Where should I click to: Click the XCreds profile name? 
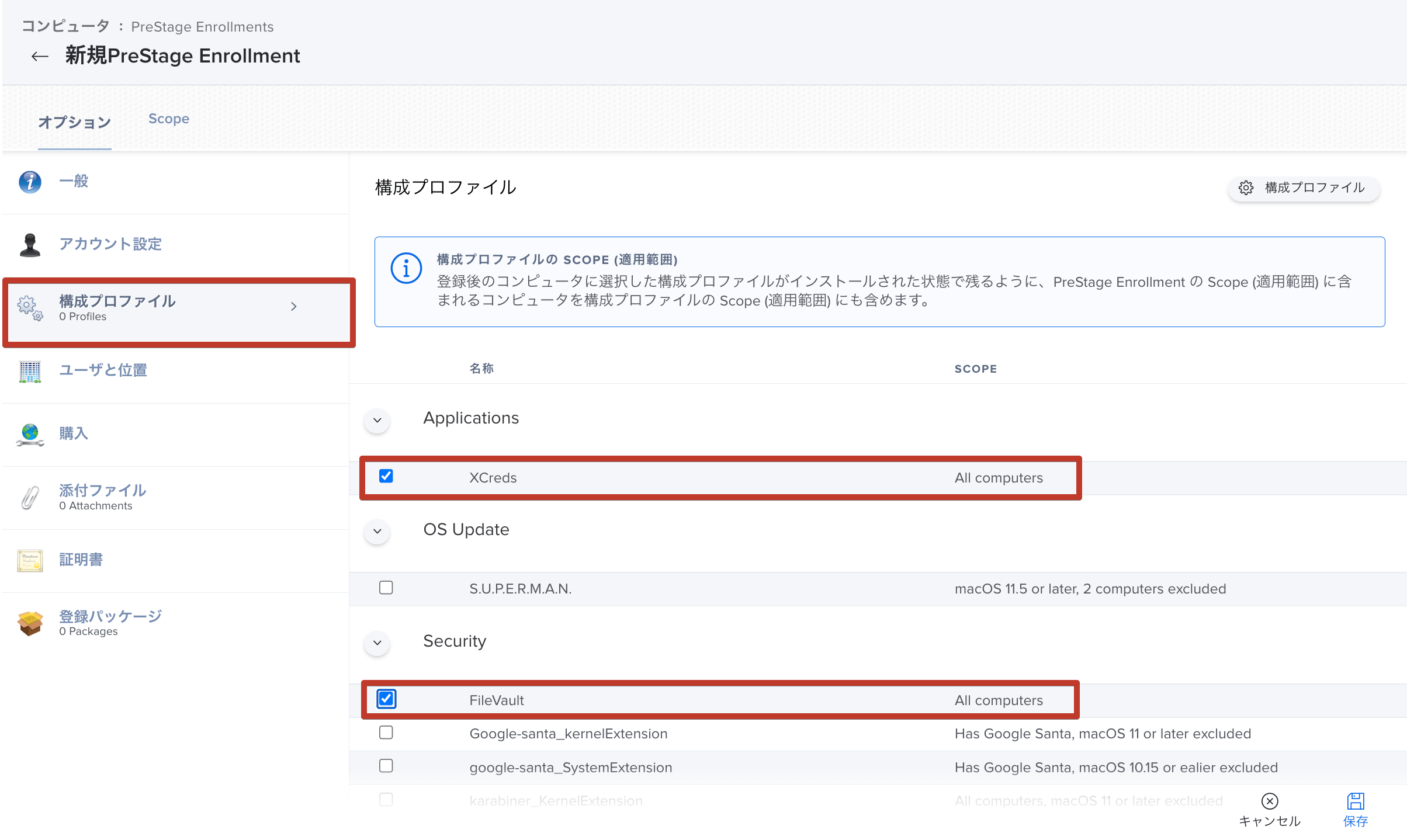(493, 478)
